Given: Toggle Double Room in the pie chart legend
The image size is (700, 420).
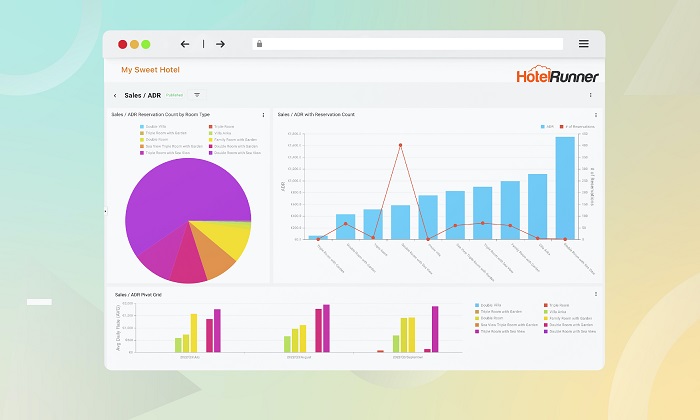Looking at the screenshot, I should [154, 140].
